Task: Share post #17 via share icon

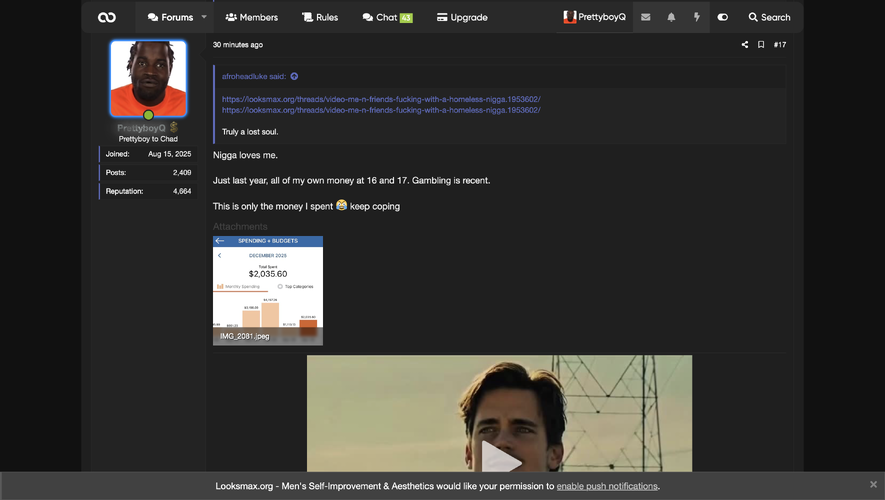Action: [x=745, y=45]
